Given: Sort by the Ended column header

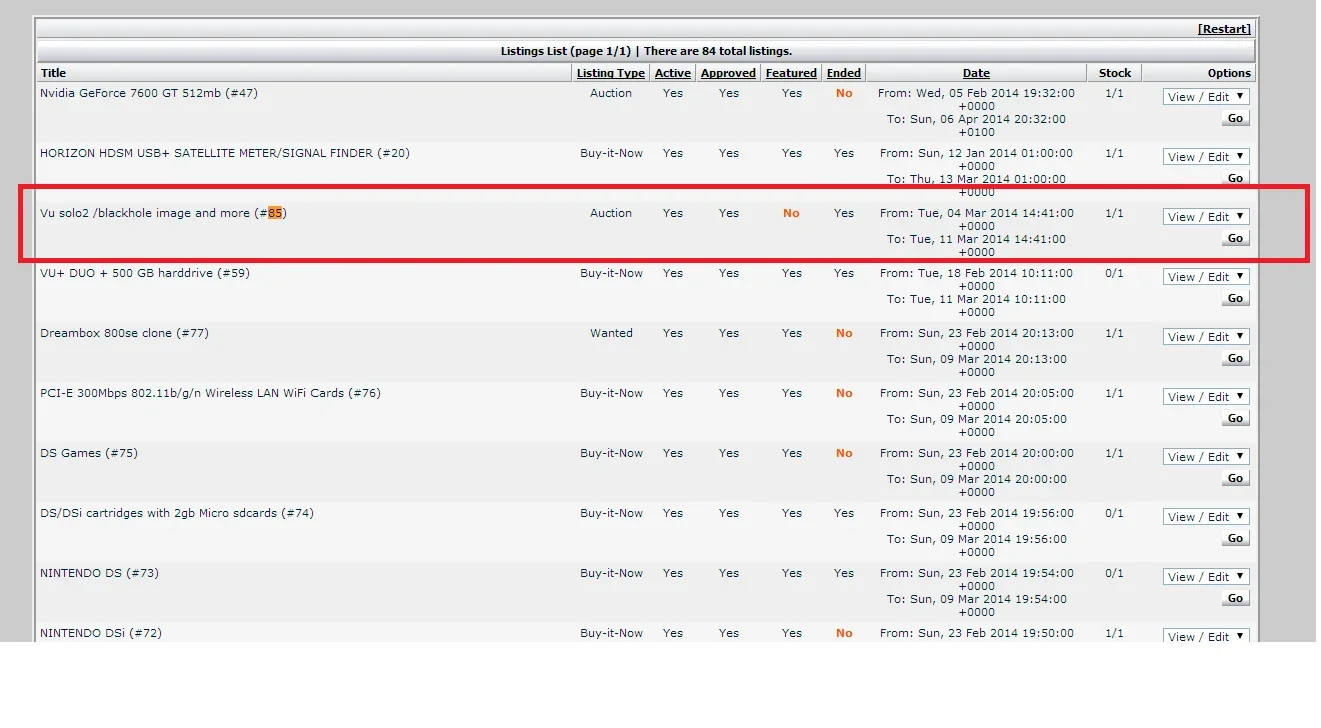Looking at the screenshot, I should pos(844,73).
